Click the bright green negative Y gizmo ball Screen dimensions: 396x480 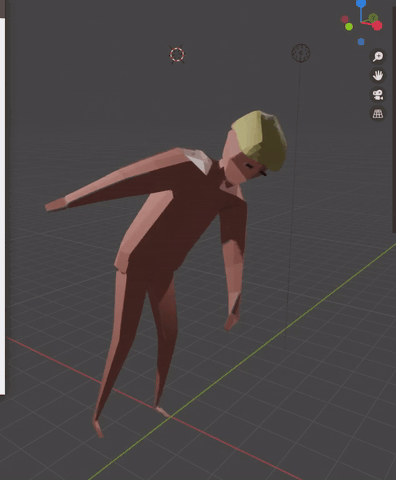[x=349, y=27]
